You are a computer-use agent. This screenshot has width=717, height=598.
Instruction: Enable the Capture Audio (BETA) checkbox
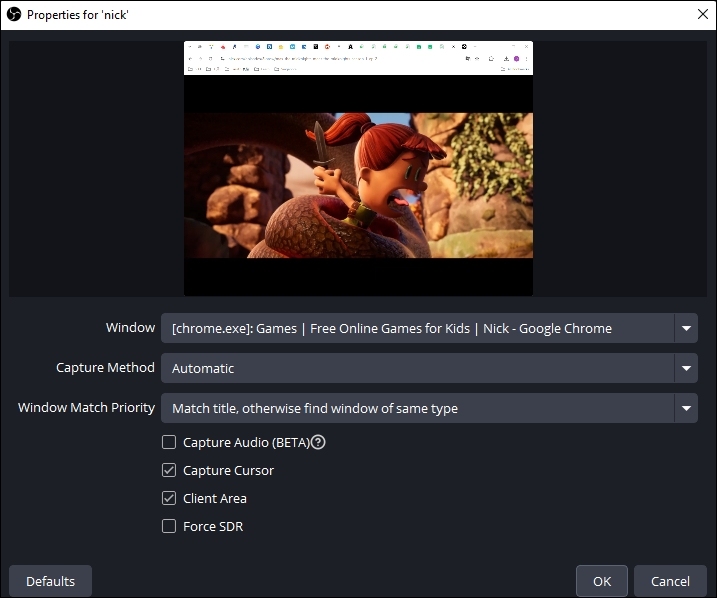pos(169,442)
